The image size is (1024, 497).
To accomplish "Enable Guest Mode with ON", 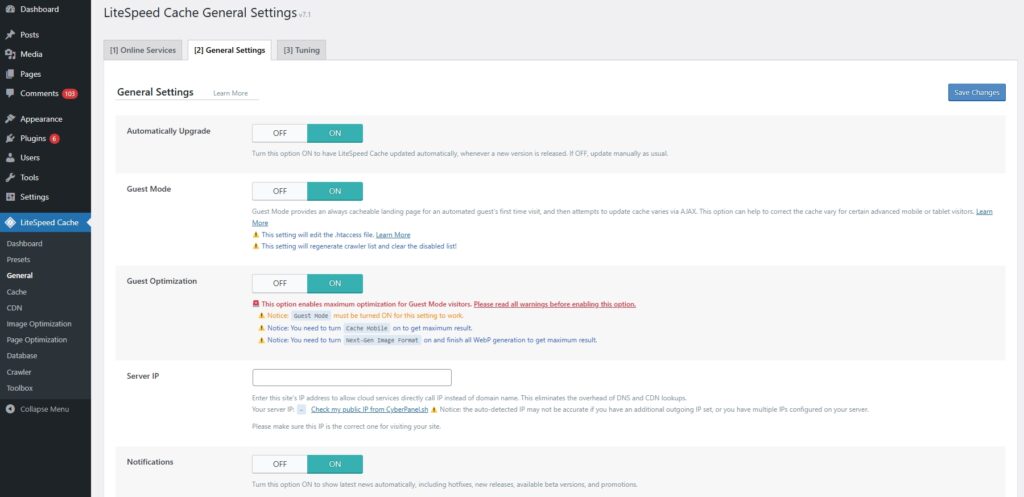I will click(335, 191).
